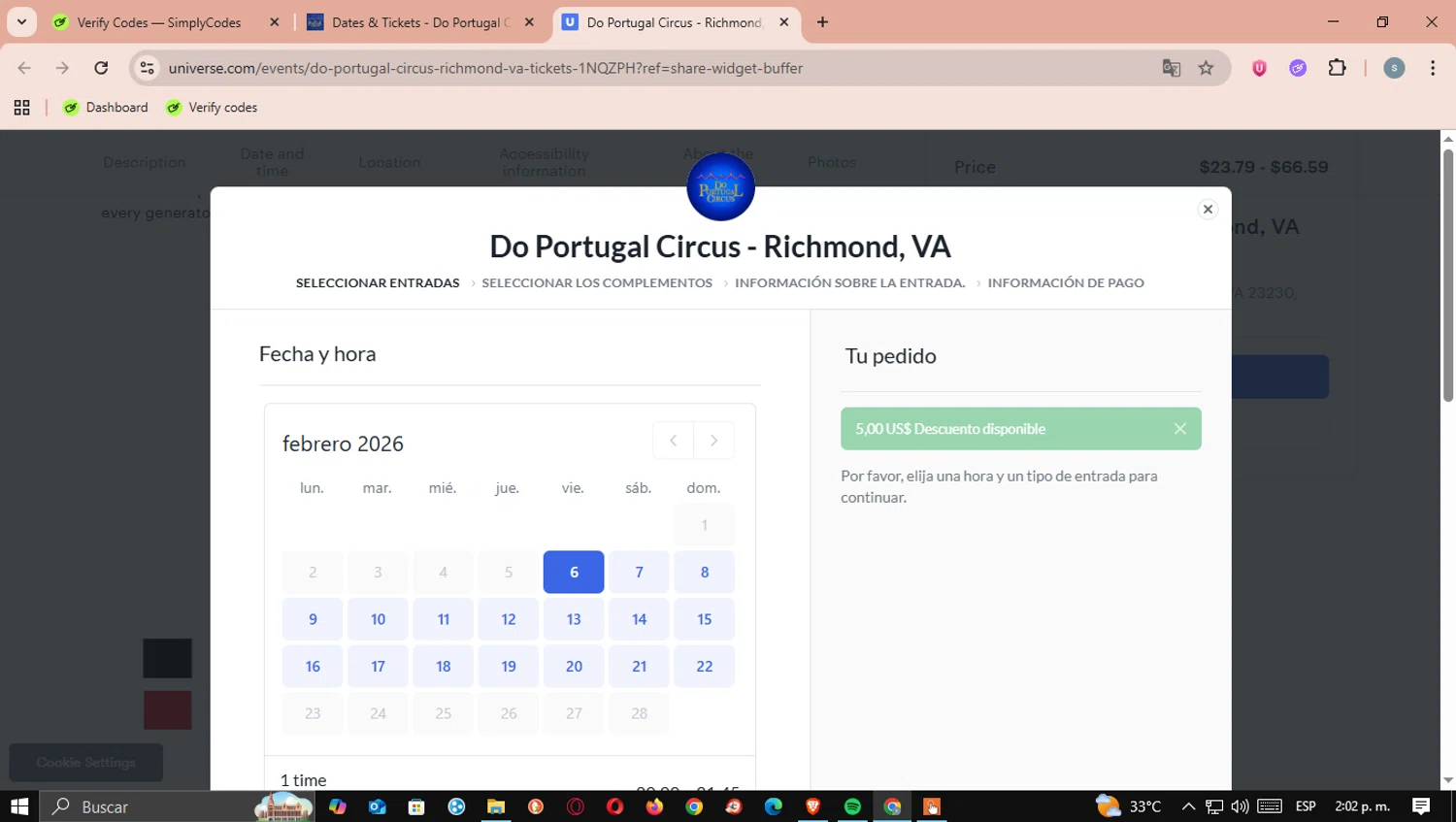Choose date 9 in February
The height and width of the screenshot is (822, 1456).
click(x=313, y=619)
